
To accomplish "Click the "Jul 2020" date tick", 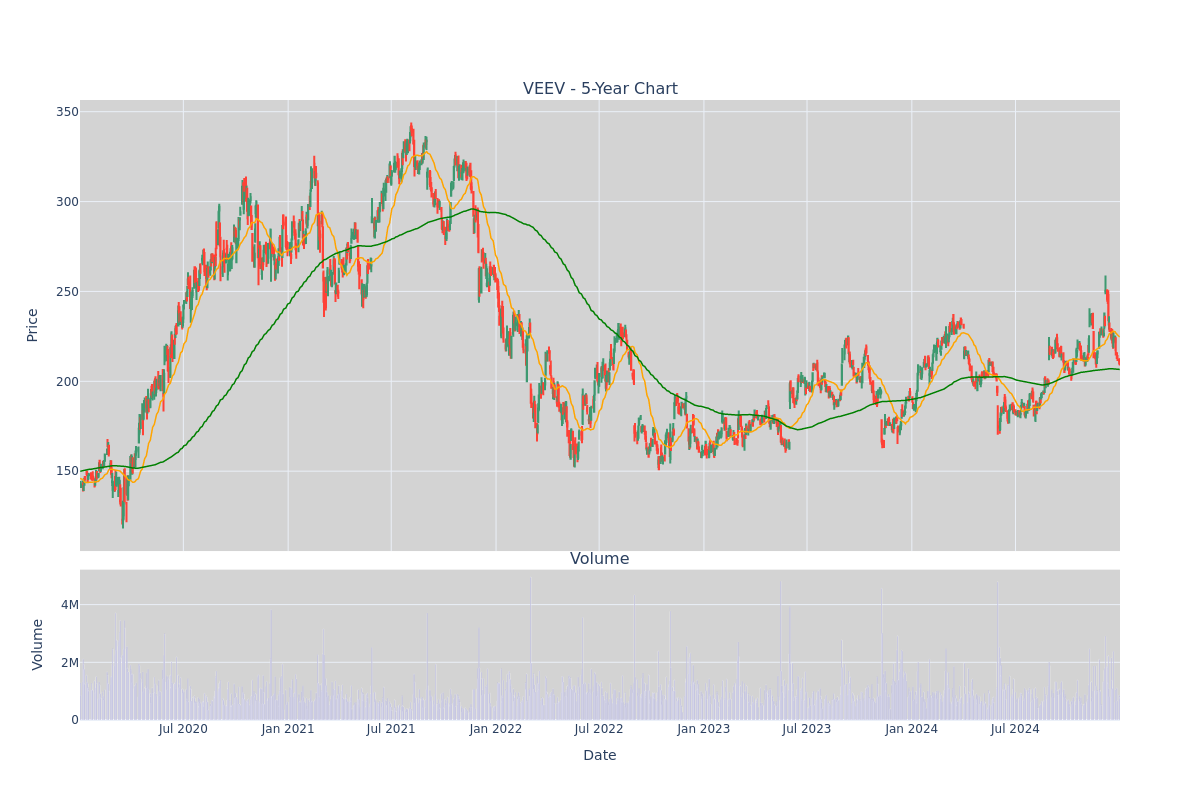I will [x=183, y=729].
